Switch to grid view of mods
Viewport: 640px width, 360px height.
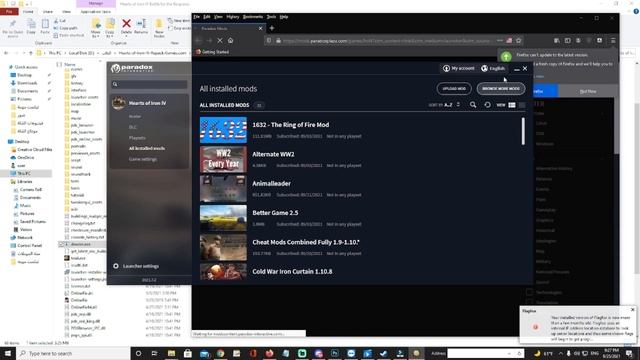pos(522,105)
